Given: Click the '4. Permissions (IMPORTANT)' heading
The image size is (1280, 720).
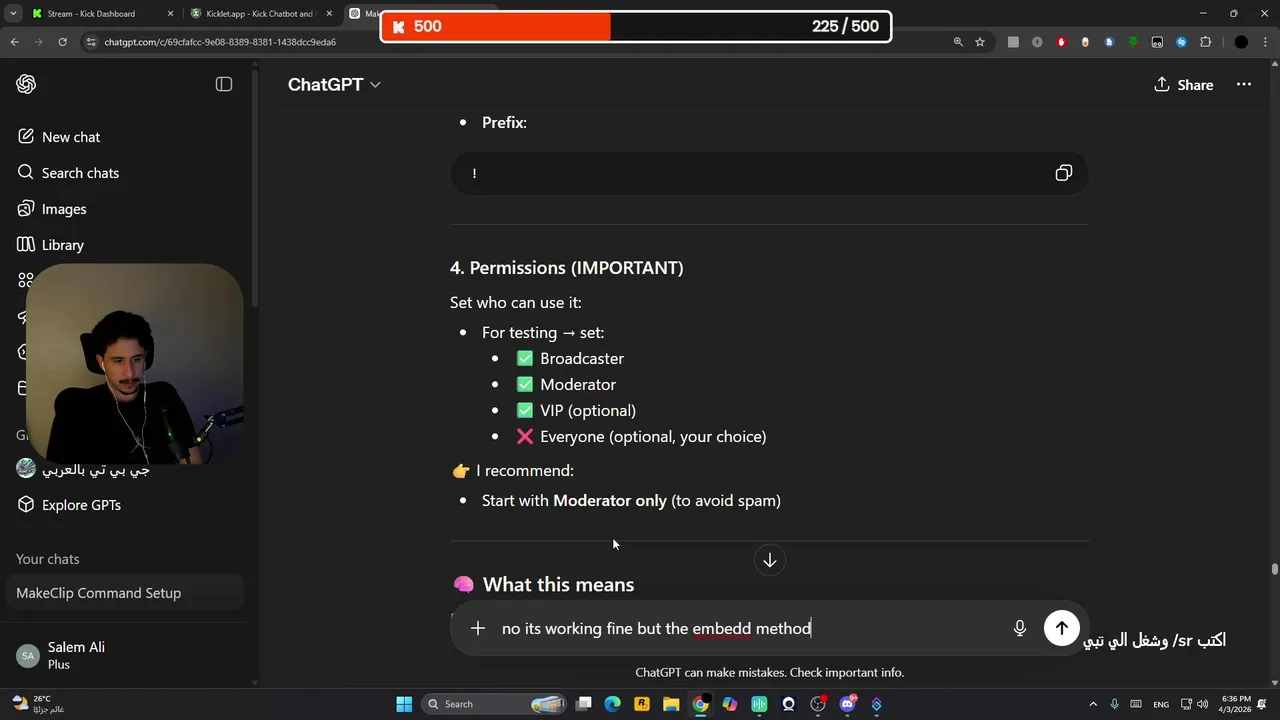Looking at the screenshot, I should point(567,268).
